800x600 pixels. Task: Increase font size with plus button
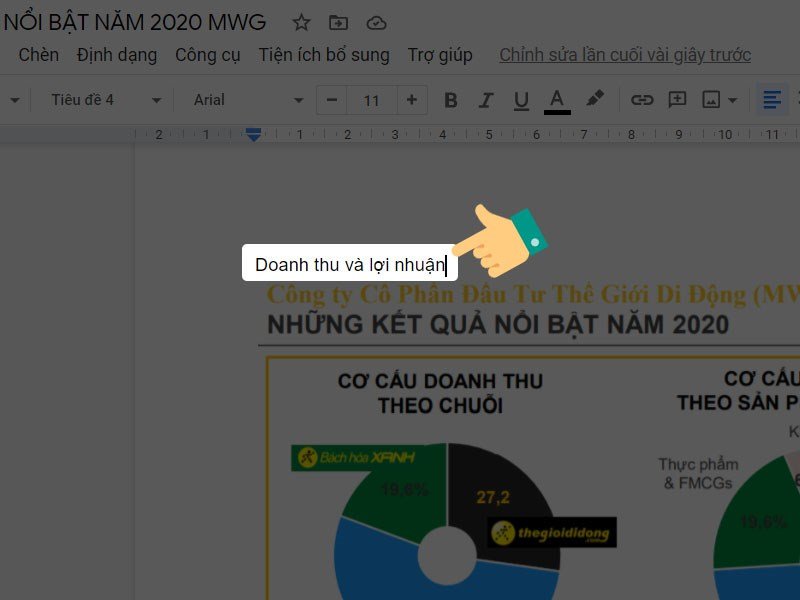[412, 100]
